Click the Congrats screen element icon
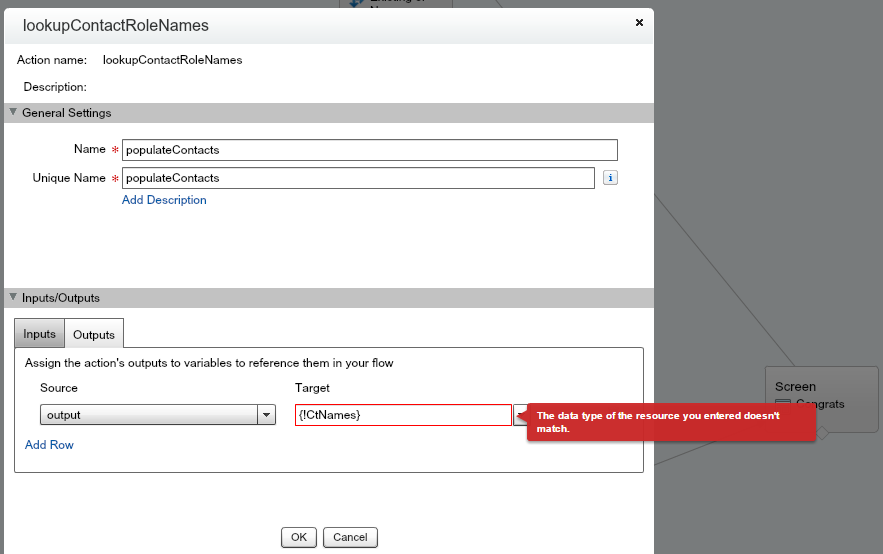This screenshot has height=554, width=883. pos(783,404)
